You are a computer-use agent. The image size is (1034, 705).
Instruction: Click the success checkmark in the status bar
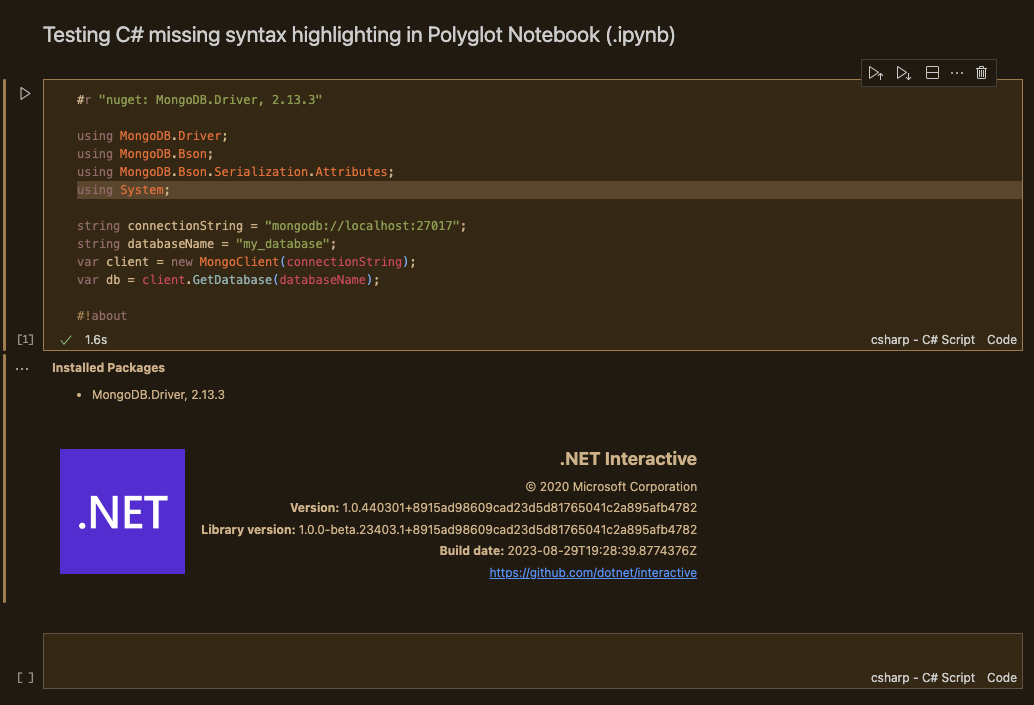pyautogui.click(x=65, y=339)
